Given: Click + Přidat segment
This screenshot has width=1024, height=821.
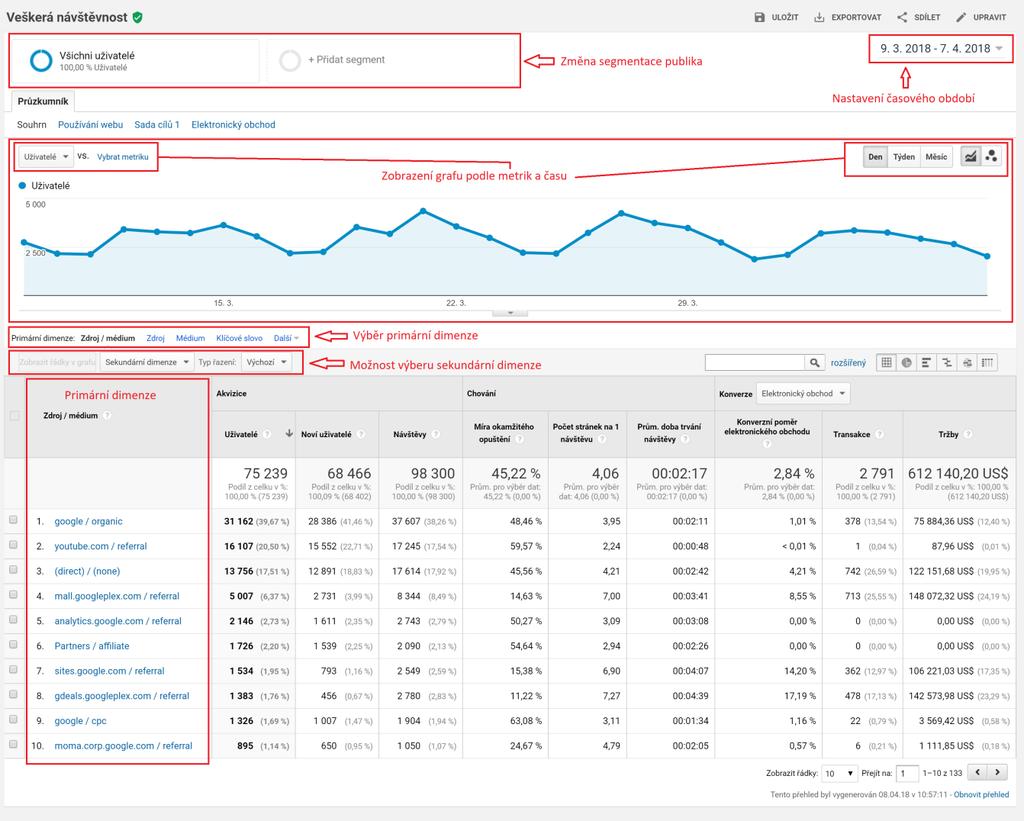Looking at the screenshot, I should 347,59.
